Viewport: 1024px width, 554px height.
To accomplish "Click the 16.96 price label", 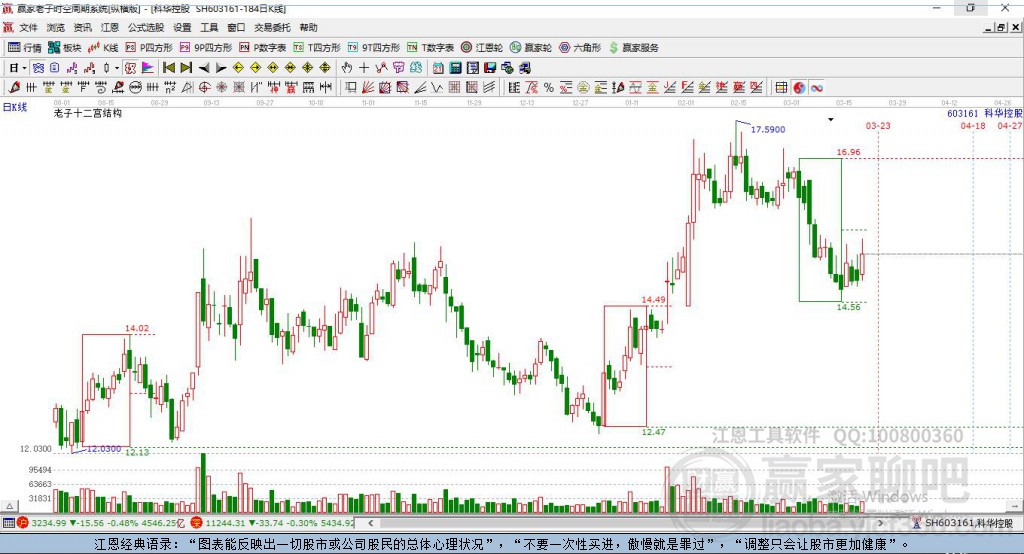I will [848, 152].
